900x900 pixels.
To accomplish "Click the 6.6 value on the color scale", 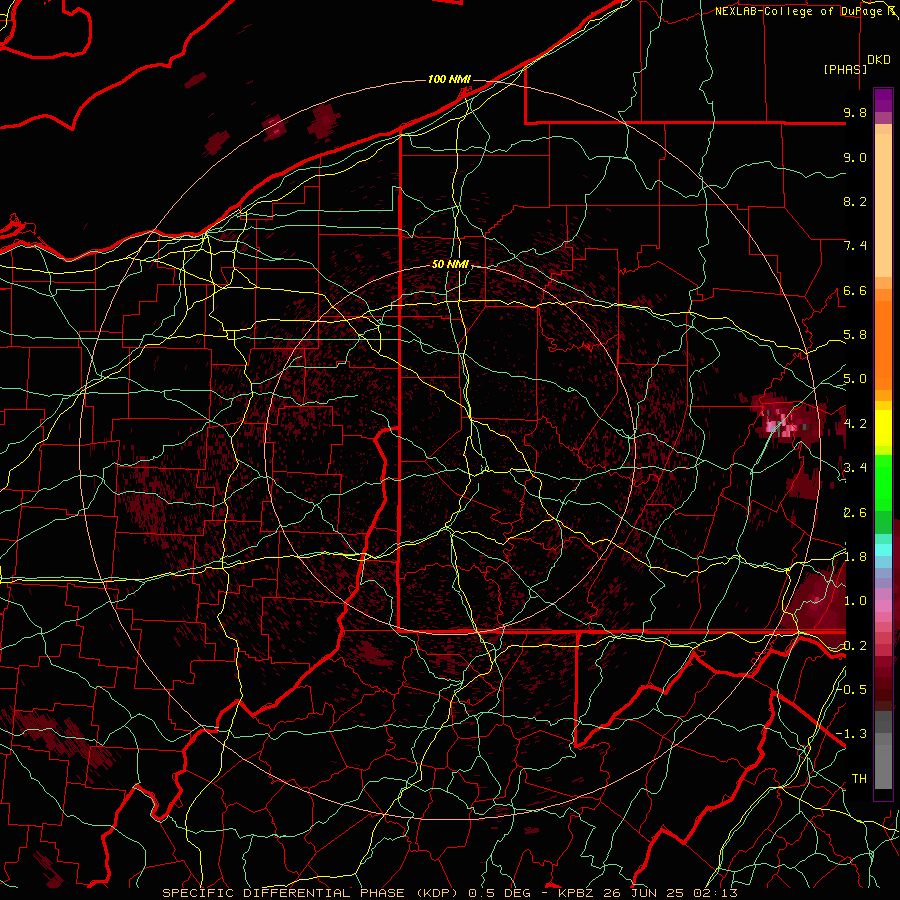I will pyautogui.click(x=855, y=290).
